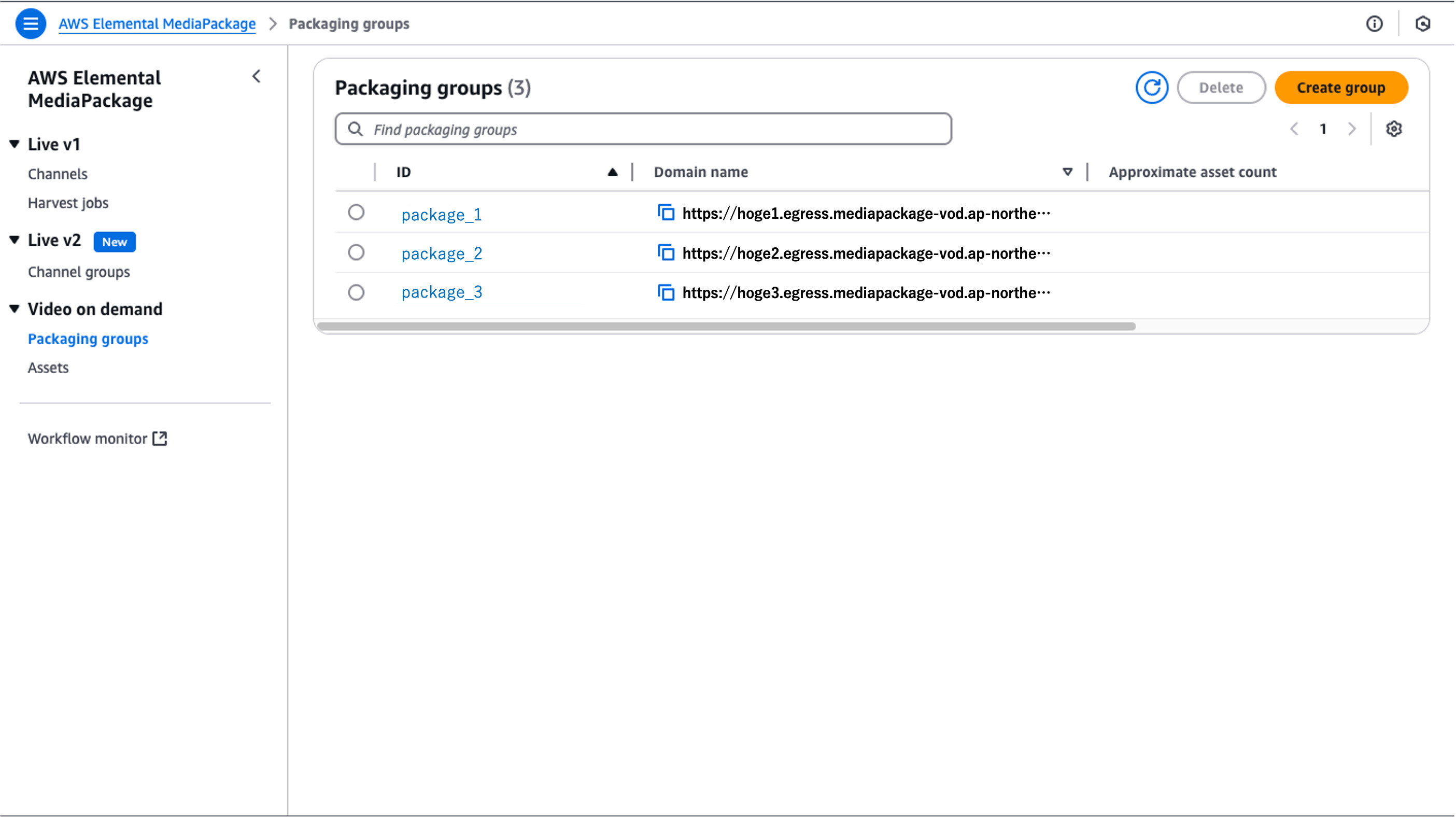Click the hoge1 domain name text
1456x817 pixels.
pos(867,213)
